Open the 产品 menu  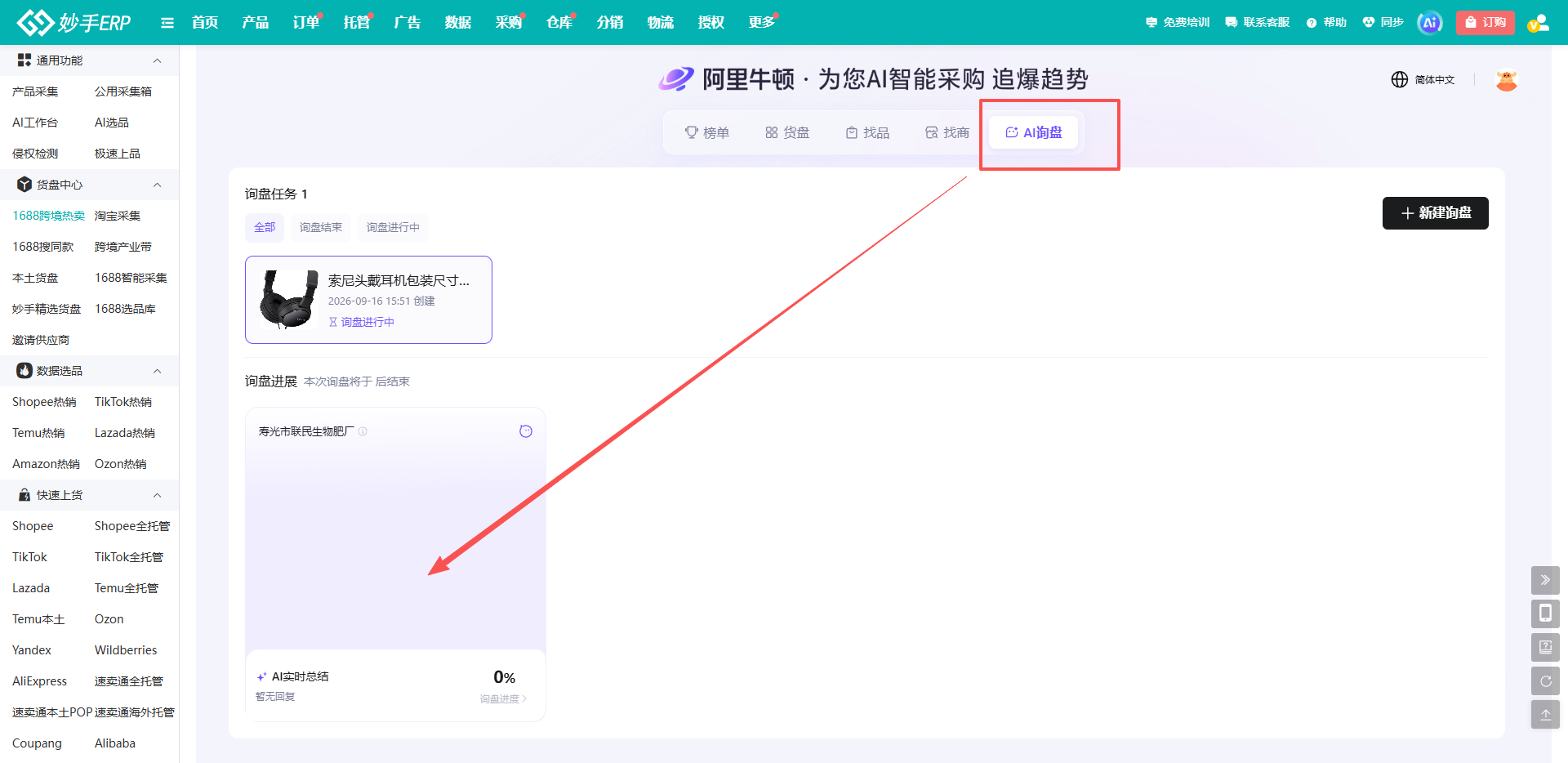coord(256,23)
